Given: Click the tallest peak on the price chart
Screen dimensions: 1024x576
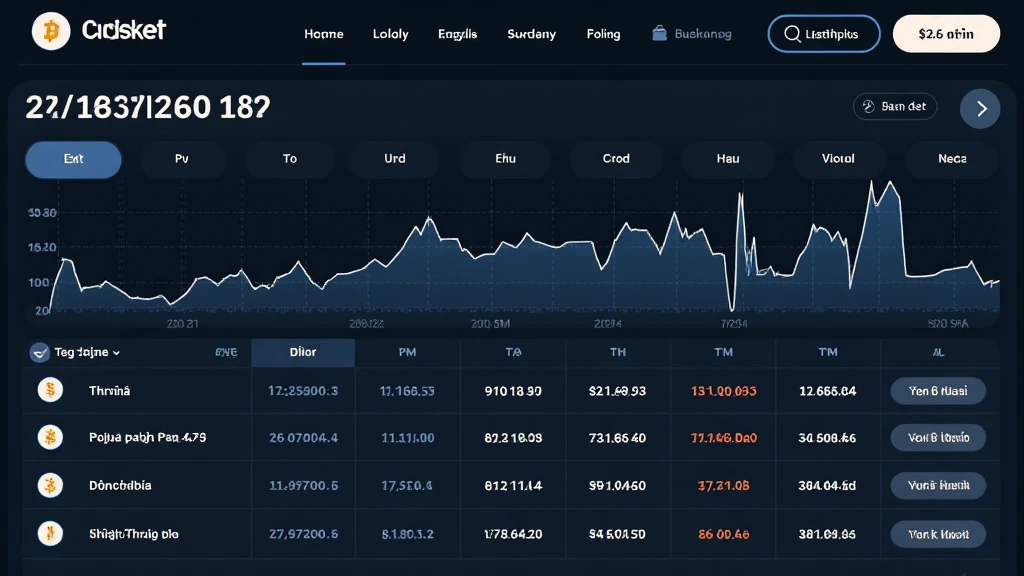Looking at the screenshot, I should pyautogui.click(x=872, y=184).
